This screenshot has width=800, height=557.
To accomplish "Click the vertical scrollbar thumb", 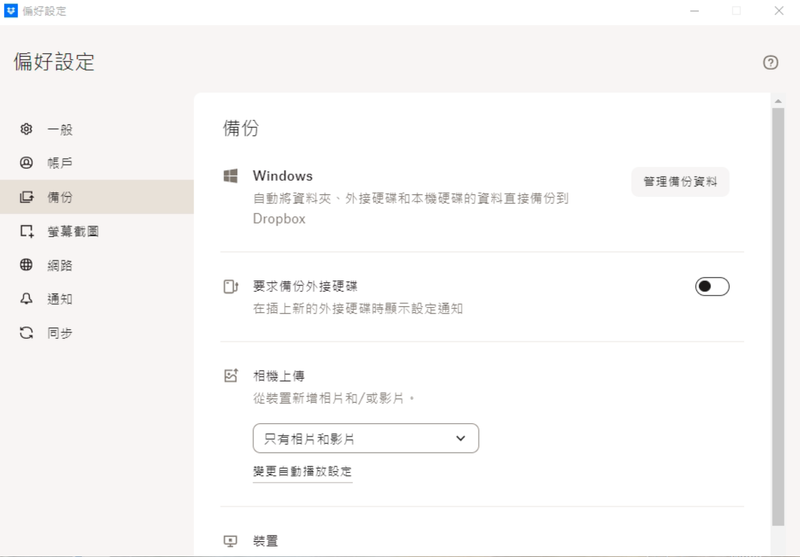I will pyautogui.click(x=778, y=310).
